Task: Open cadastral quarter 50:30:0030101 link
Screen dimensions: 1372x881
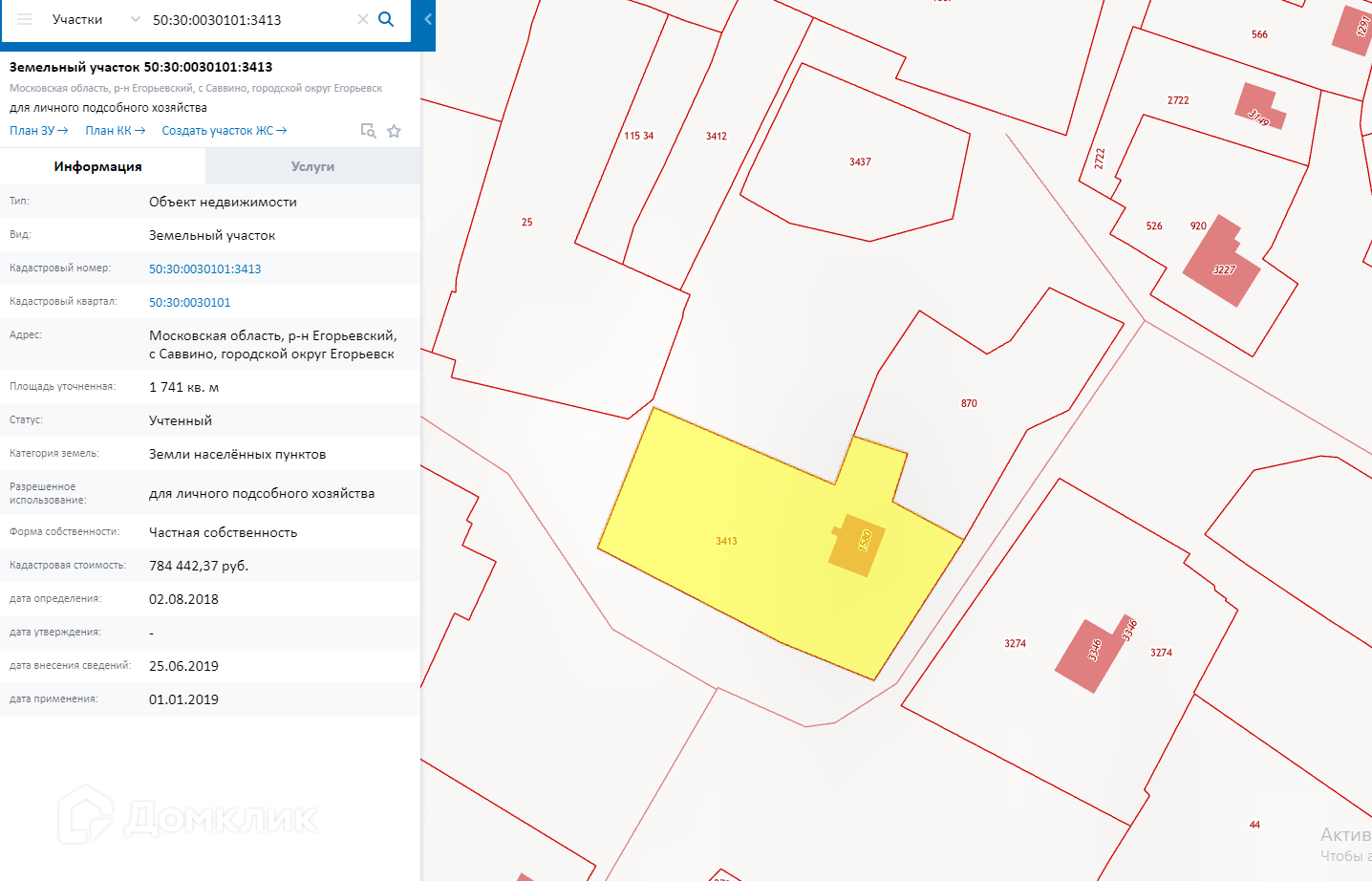Action: pyautogui.click(x=190, y=303)
